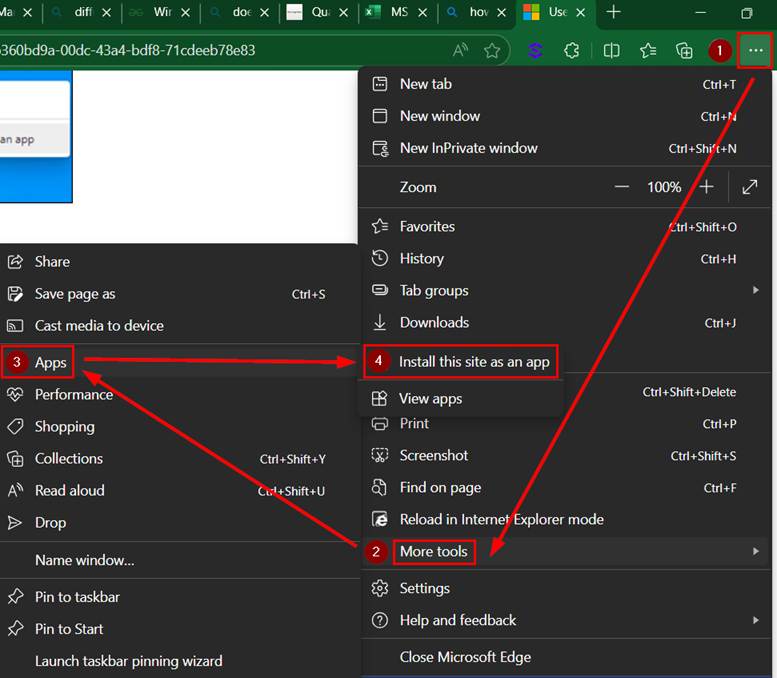Open Settings and more ellipsis menu

pyautogui.click(x=755, y=50)
